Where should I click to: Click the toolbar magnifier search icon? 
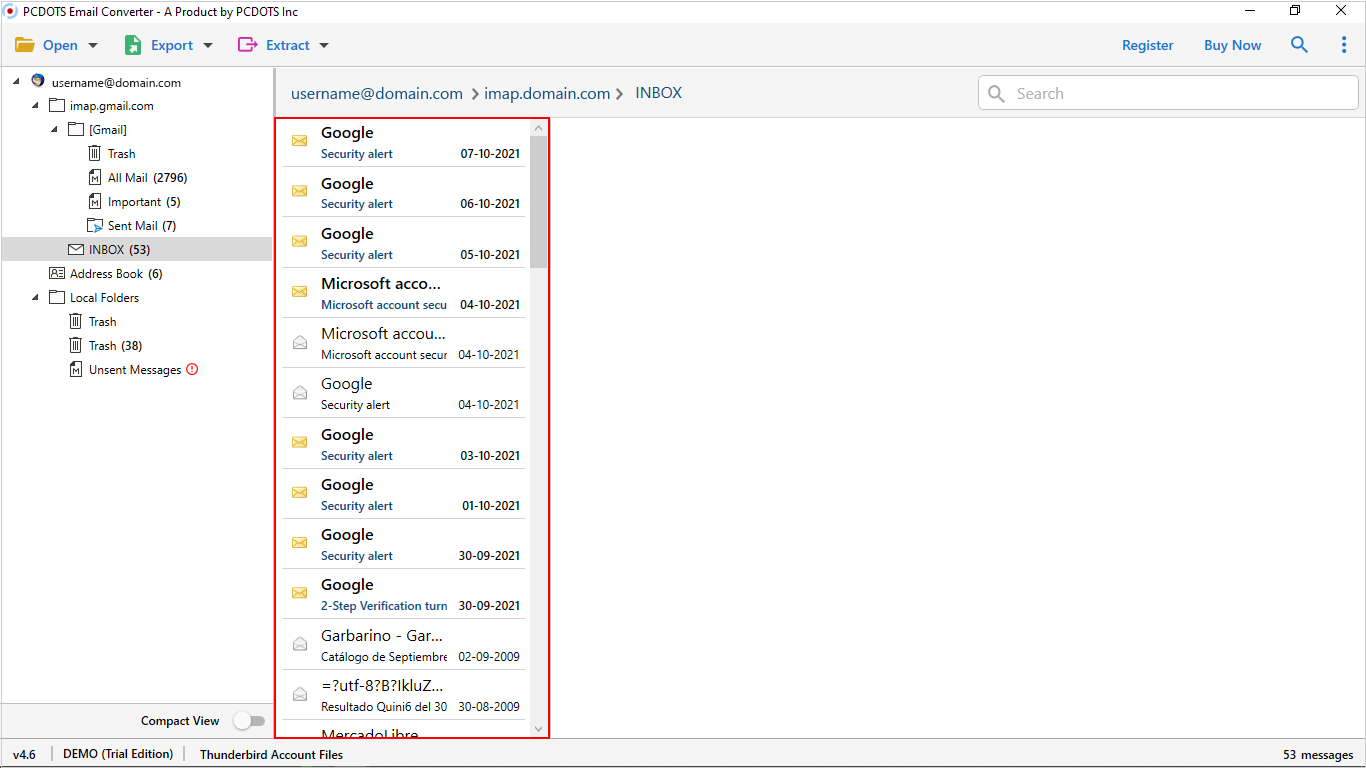[x=1299, y=45]
